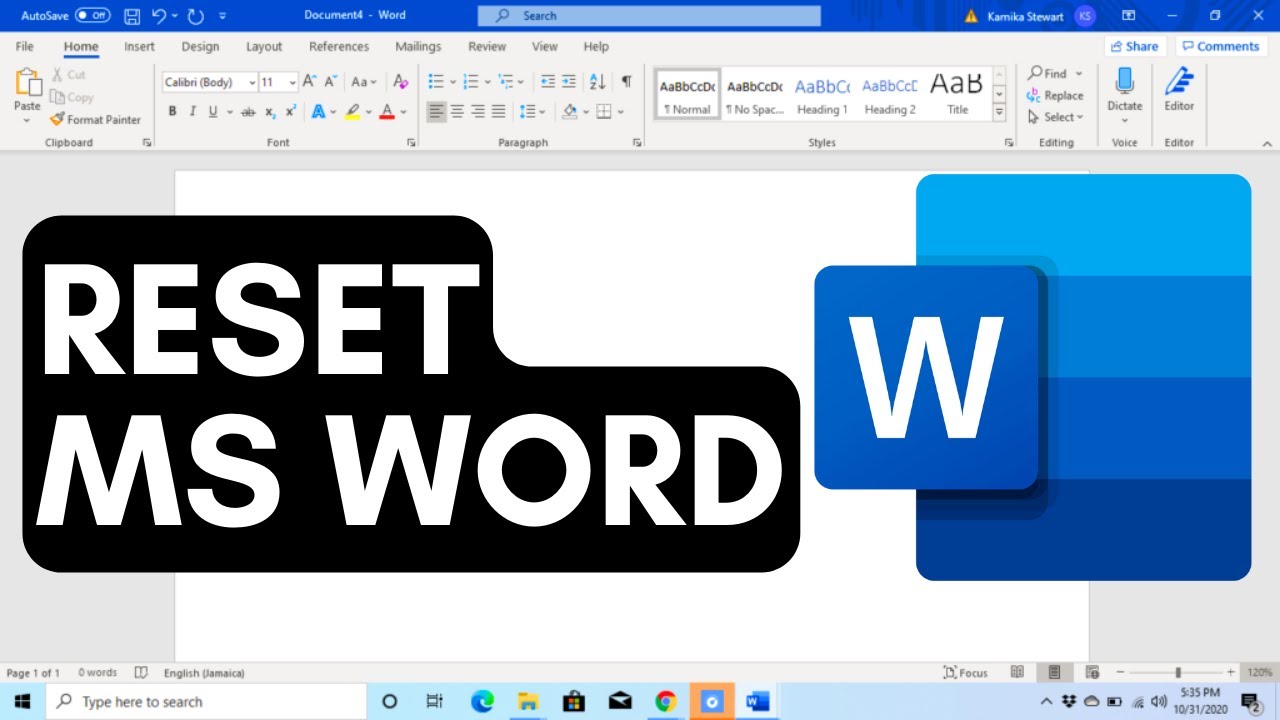Select Align Left
The height and width of the screenshot is (720, 1280).
(436, 111)
